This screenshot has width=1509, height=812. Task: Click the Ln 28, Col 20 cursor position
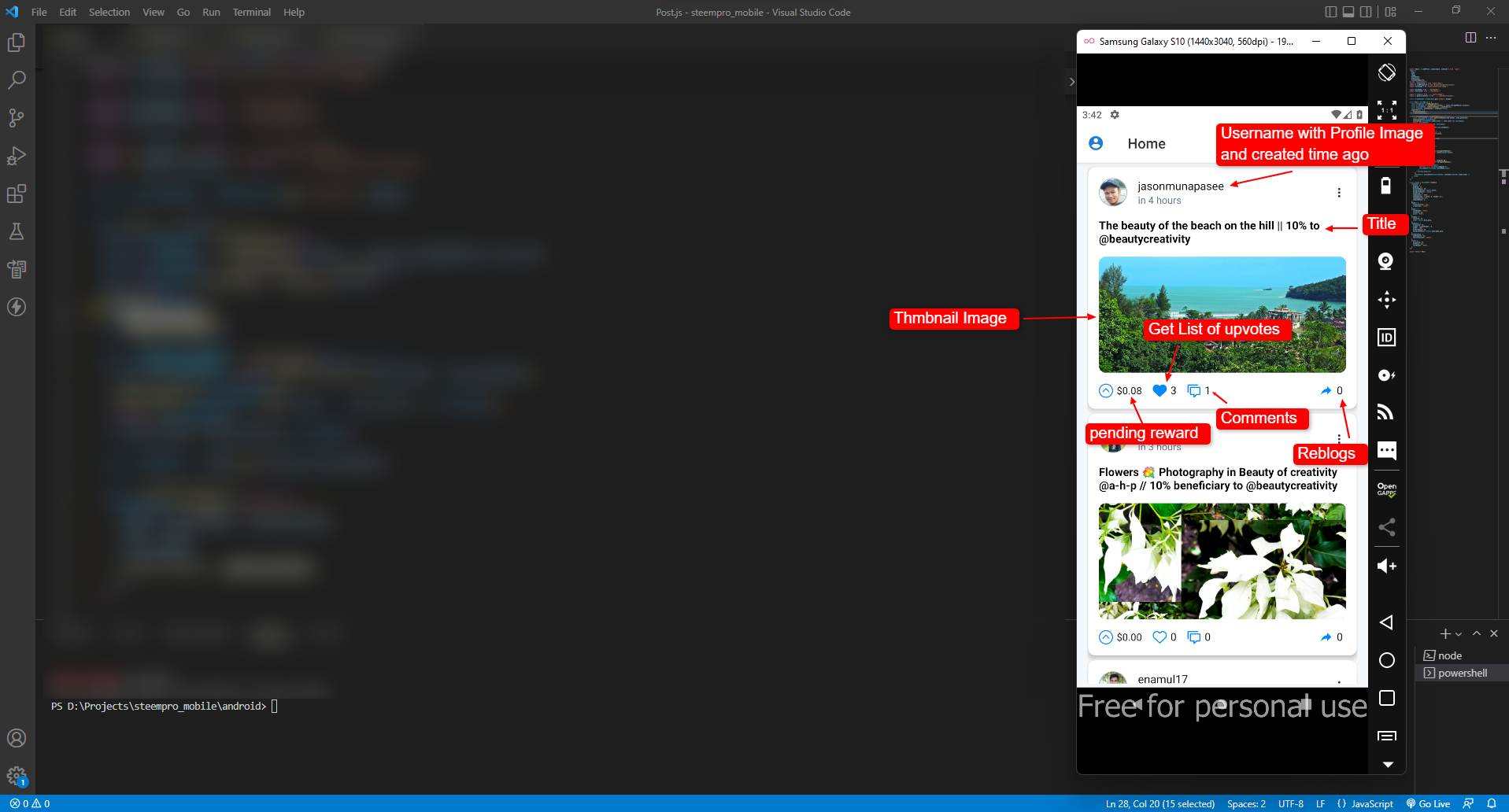pos(1159,804)
